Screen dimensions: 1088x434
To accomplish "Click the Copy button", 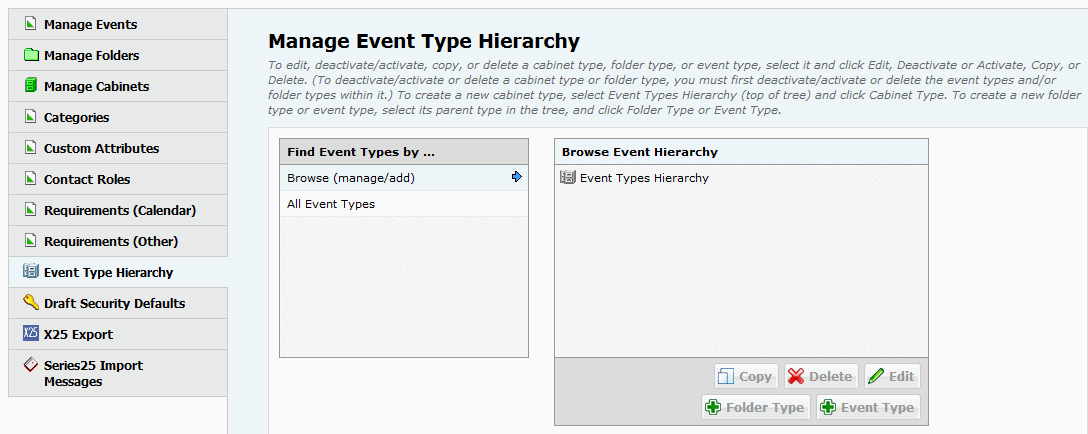I will [x=746, y=376].
